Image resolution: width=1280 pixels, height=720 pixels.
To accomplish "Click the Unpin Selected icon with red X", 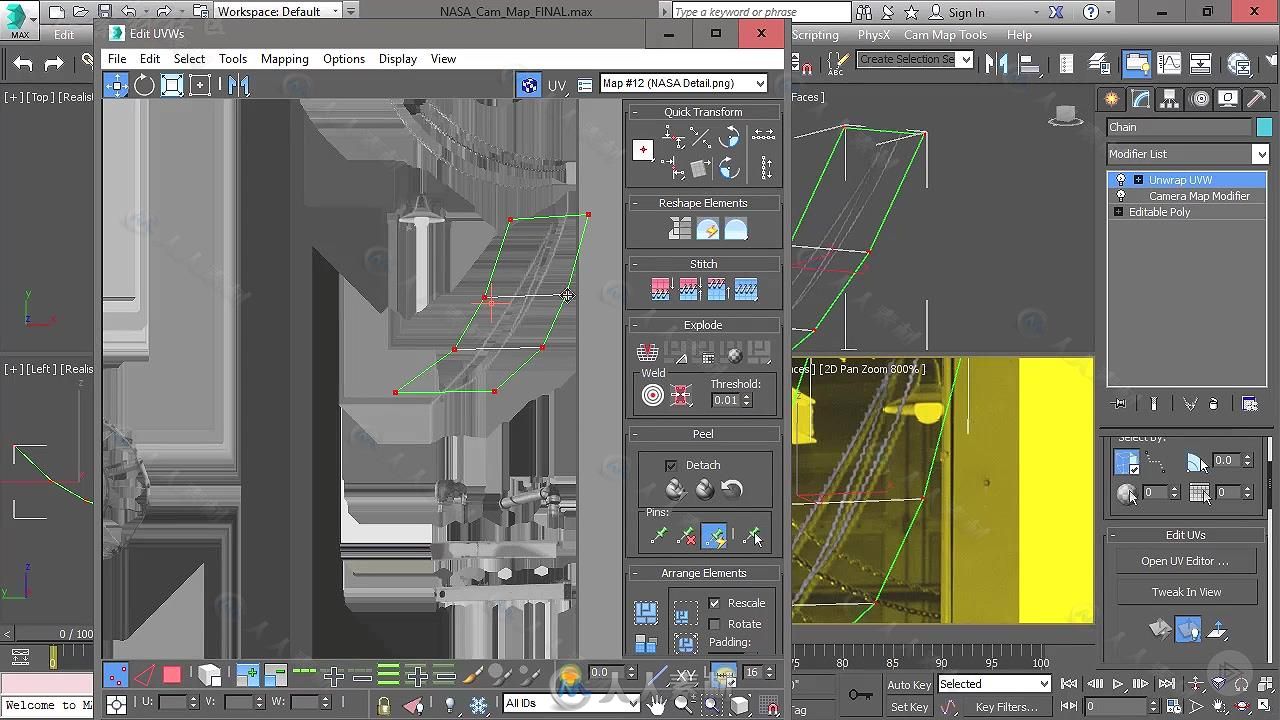I will (x=686, y=537).
